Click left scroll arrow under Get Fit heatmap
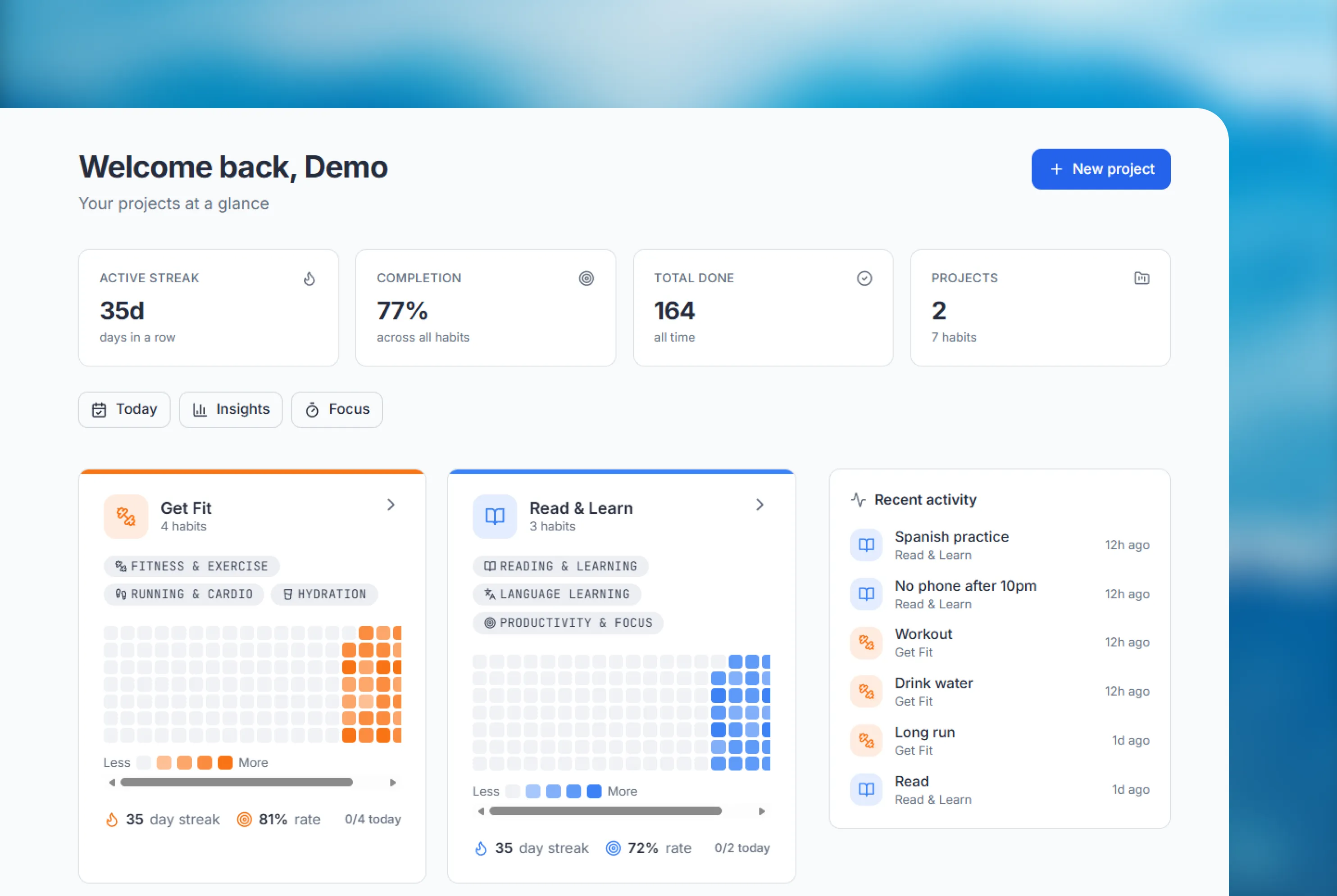The height and width of the screenshot is (896, 1337). [112, 782]
